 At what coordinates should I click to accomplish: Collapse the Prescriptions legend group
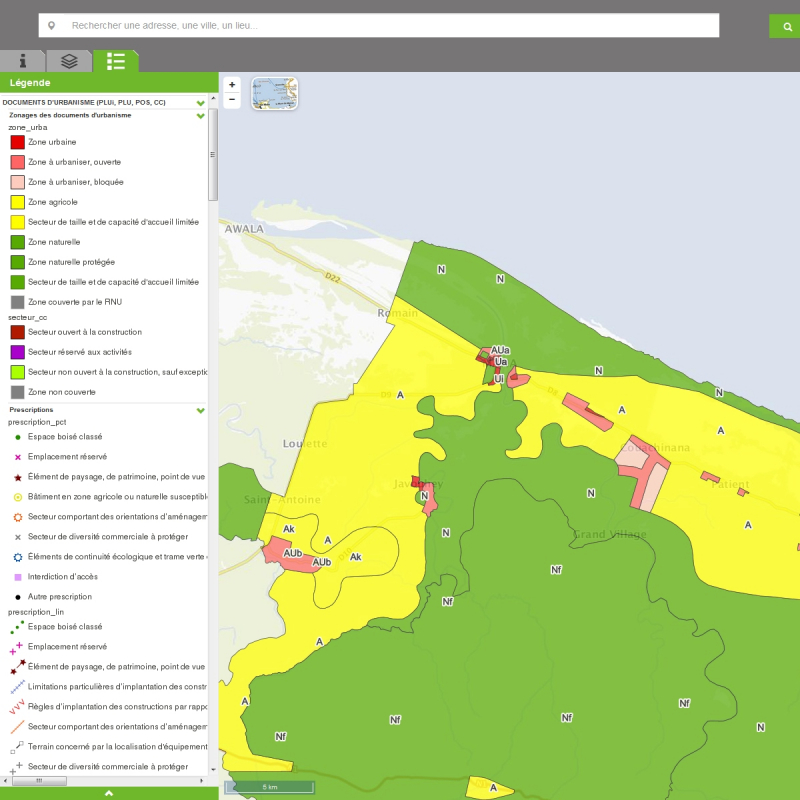click(x=201, y=410)
